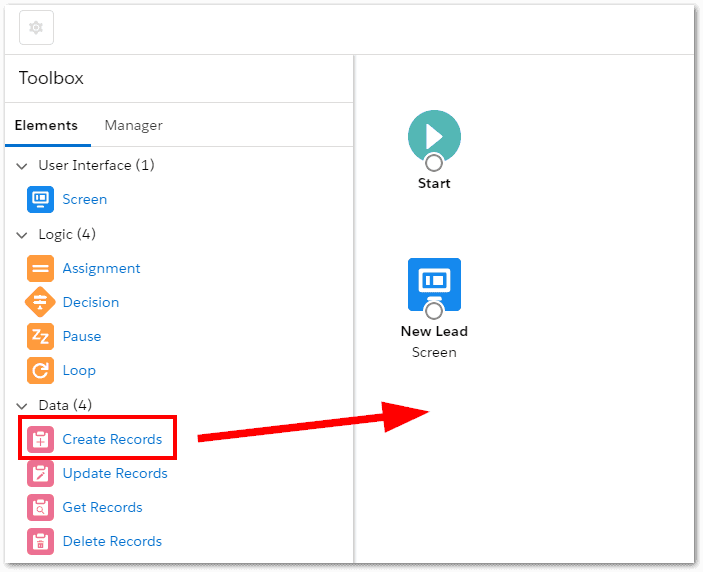Viewport: 703px width, 572px height.
Task: Click the gear settings button at top-left
Action: point(36,28)
